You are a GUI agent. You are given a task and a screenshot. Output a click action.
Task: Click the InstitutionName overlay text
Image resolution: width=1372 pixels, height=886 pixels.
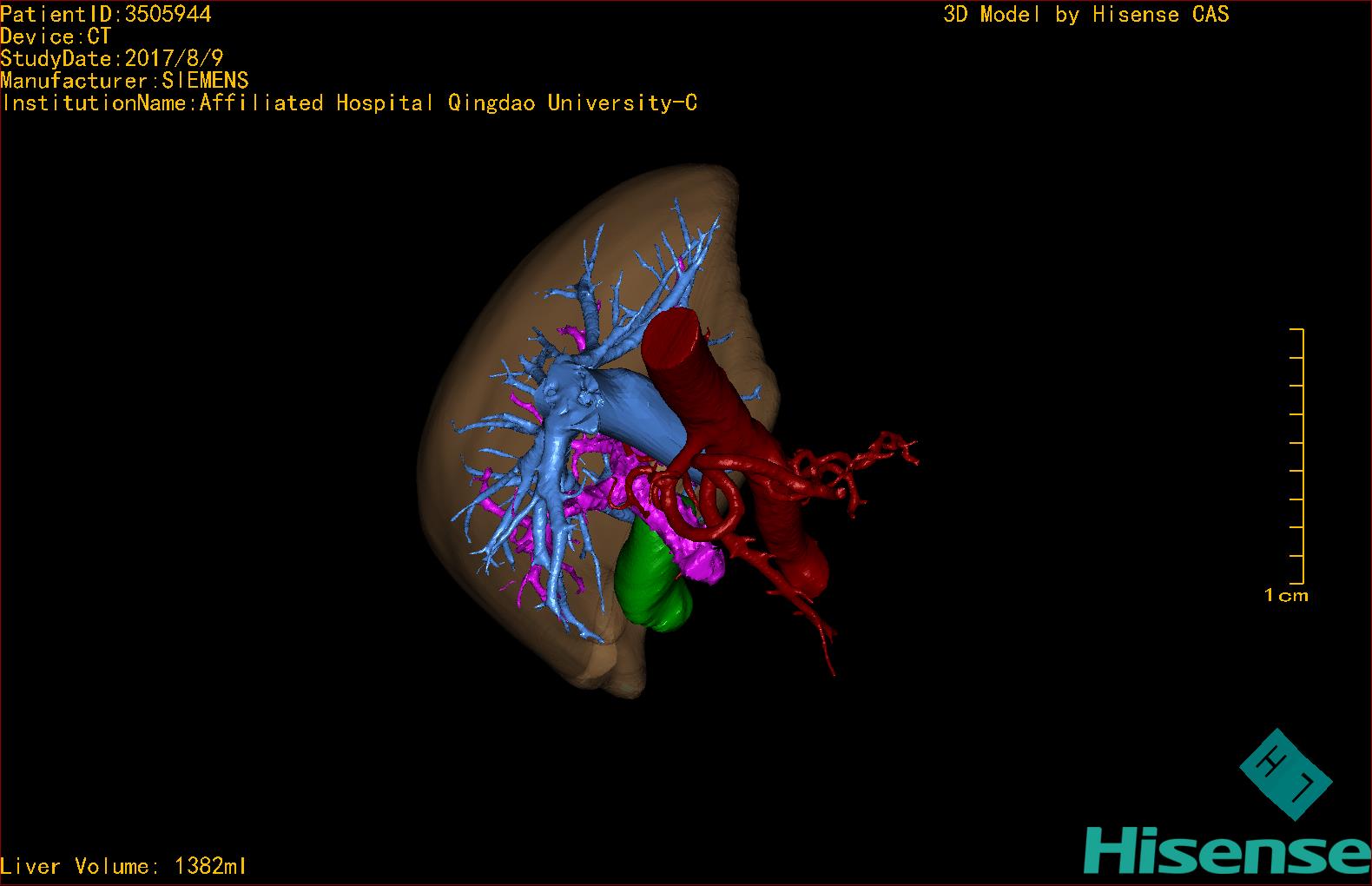[349, 103]
